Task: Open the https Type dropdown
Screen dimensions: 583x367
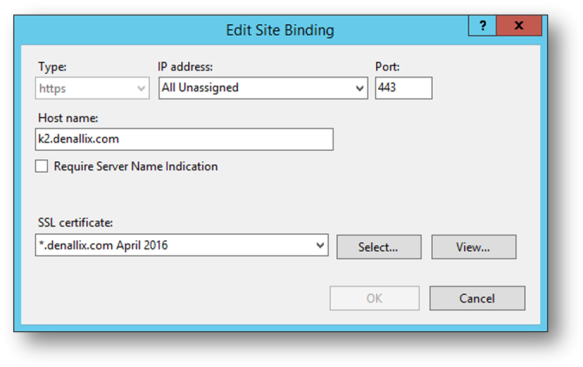Action: (x=92, y=88)
